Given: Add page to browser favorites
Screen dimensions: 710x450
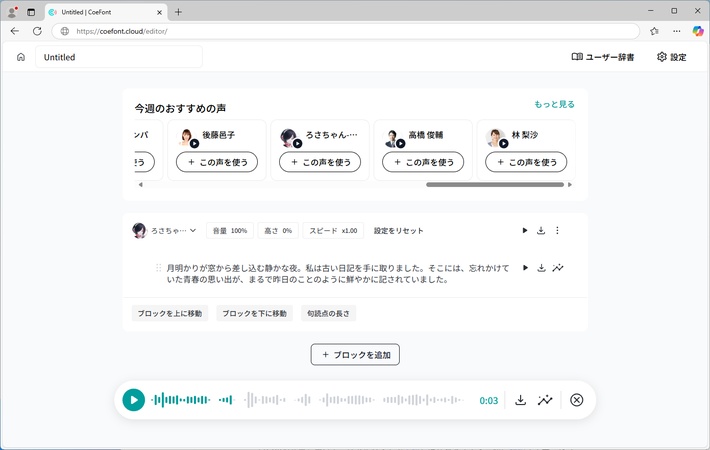Looking at the screenshot, I should 654,31.
